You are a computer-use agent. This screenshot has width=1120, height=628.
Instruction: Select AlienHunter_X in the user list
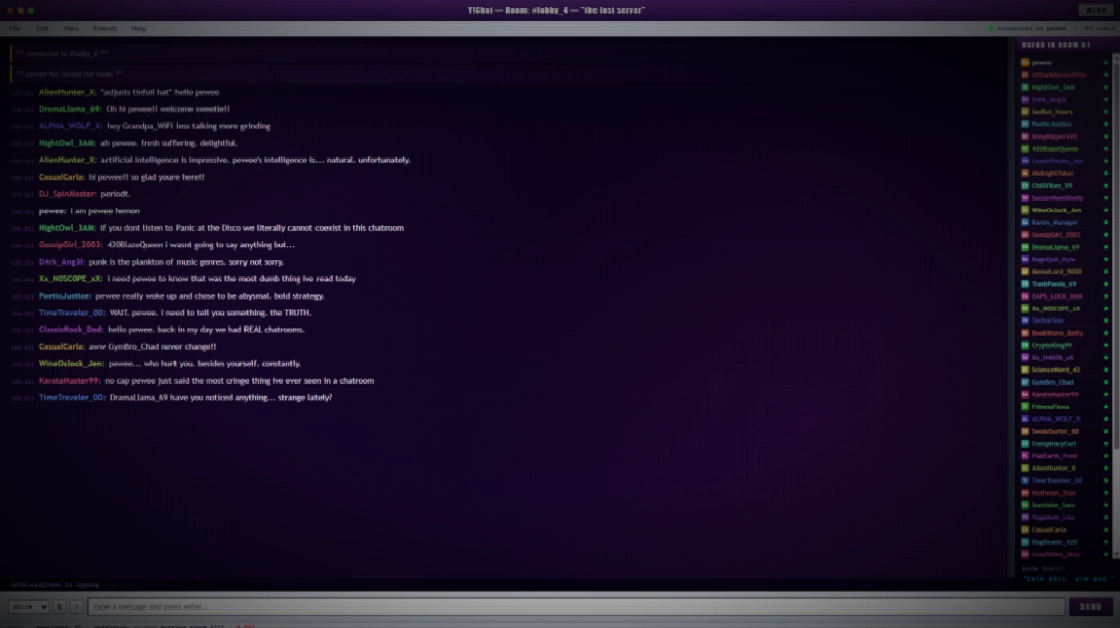pos(1064,468)
